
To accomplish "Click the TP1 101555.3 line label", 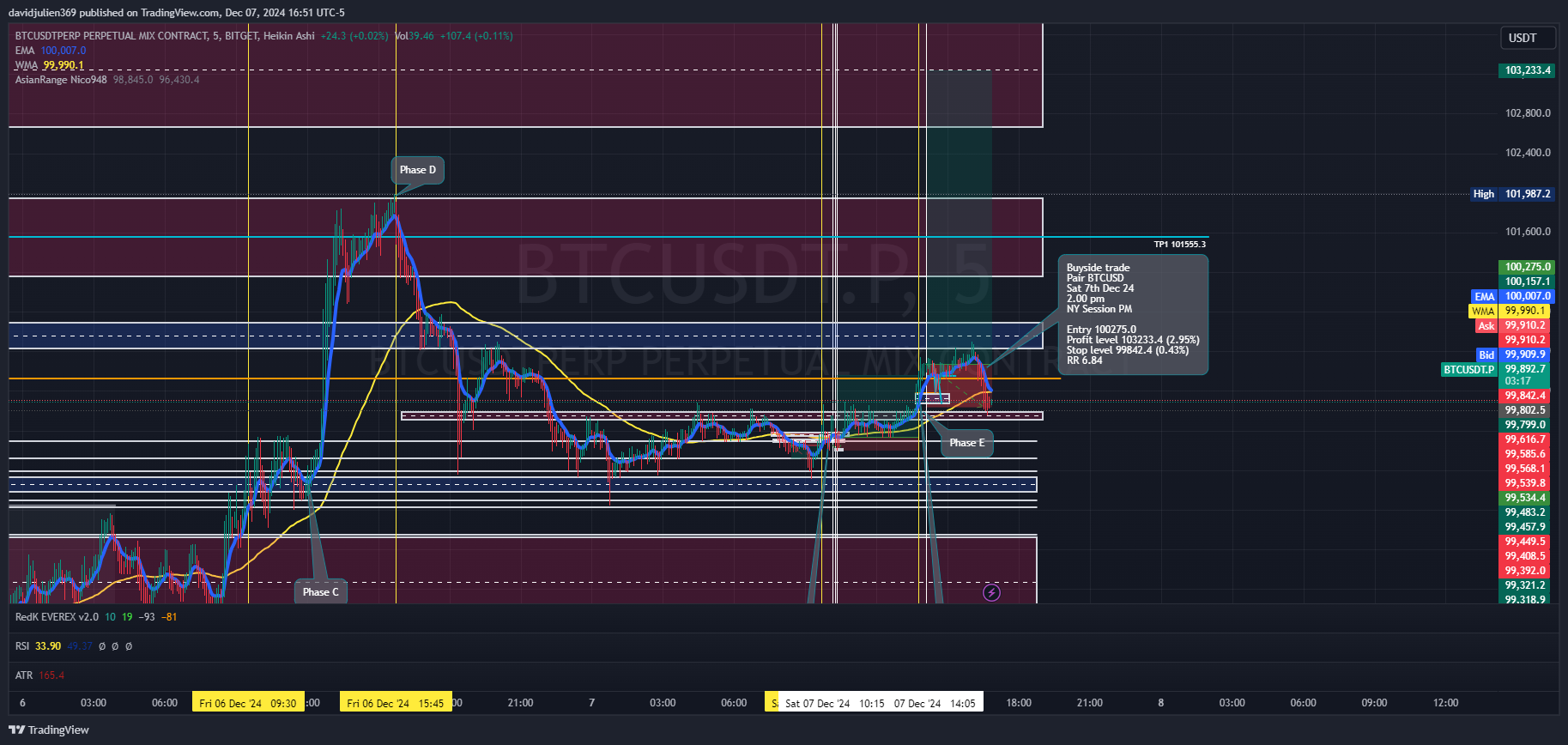I will (1179, 245).
